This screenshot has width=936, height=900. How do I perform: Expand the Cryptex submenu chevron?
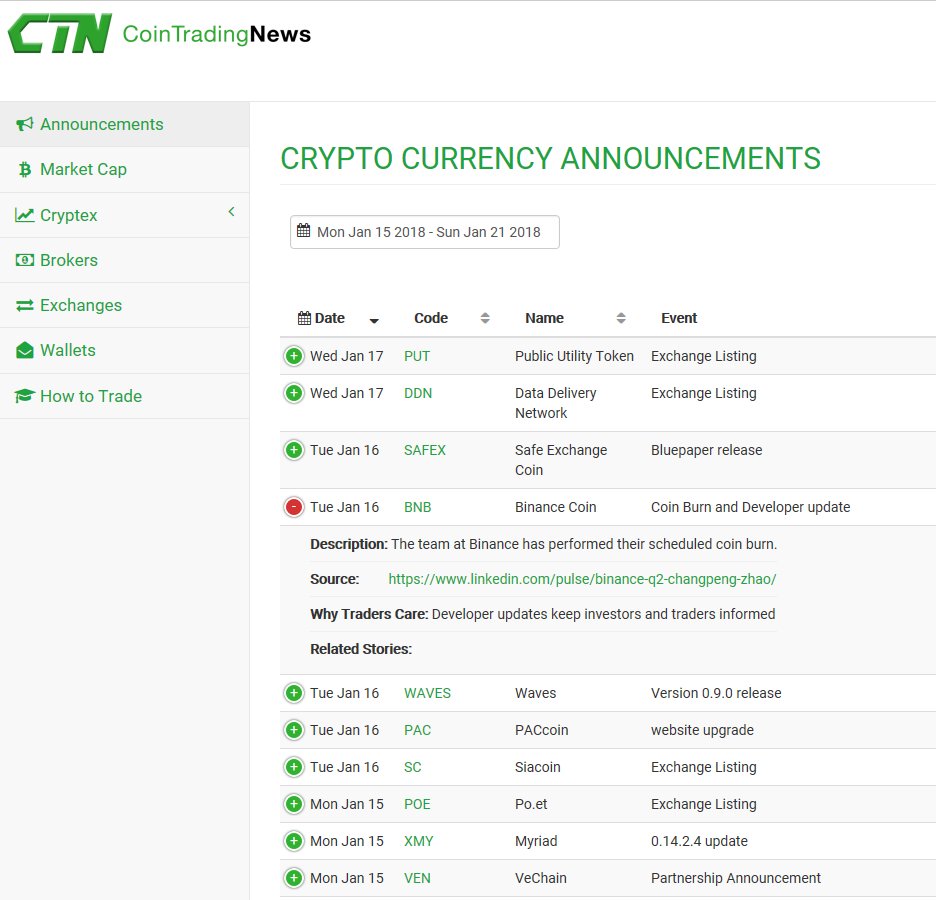coord(232,212)
